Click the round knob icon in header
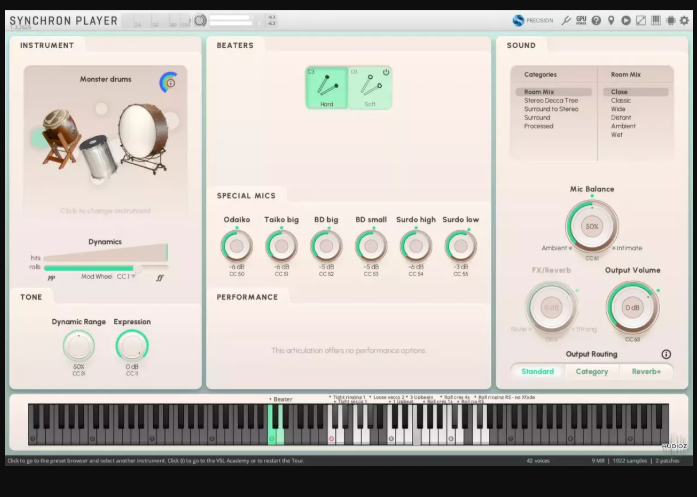Viewport: 697px width, 497px height. point(200,20)
